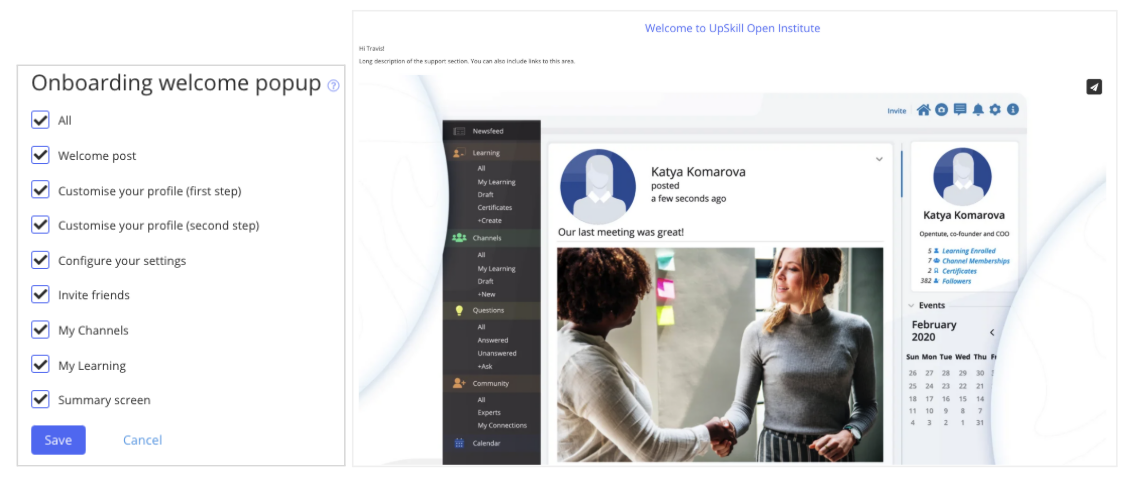
Task: Open My Connections in sidebar
Action: click(502, 425)
